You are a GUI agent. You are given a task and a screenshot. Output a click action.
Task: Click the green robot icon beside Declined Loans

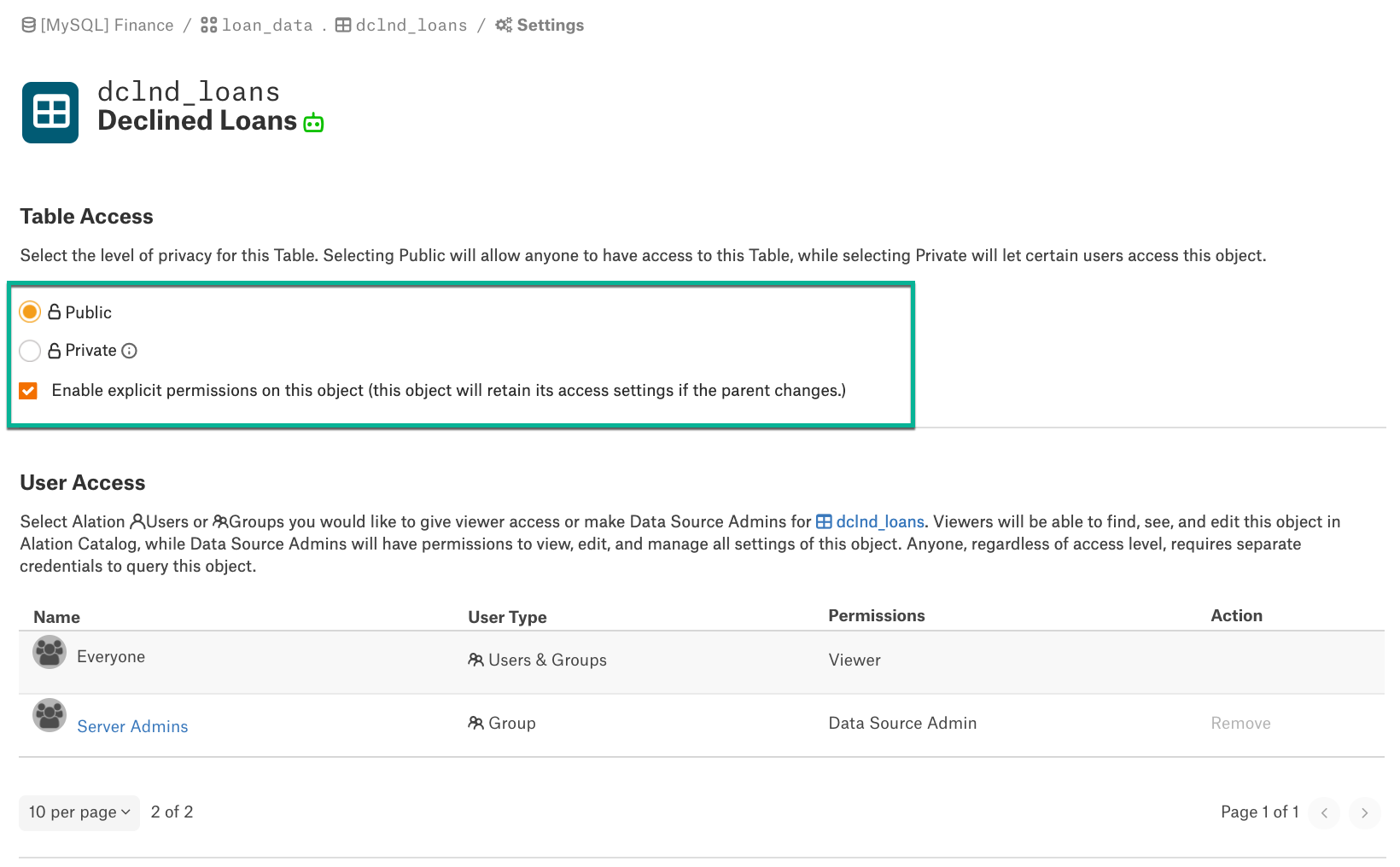pos(313,123)
